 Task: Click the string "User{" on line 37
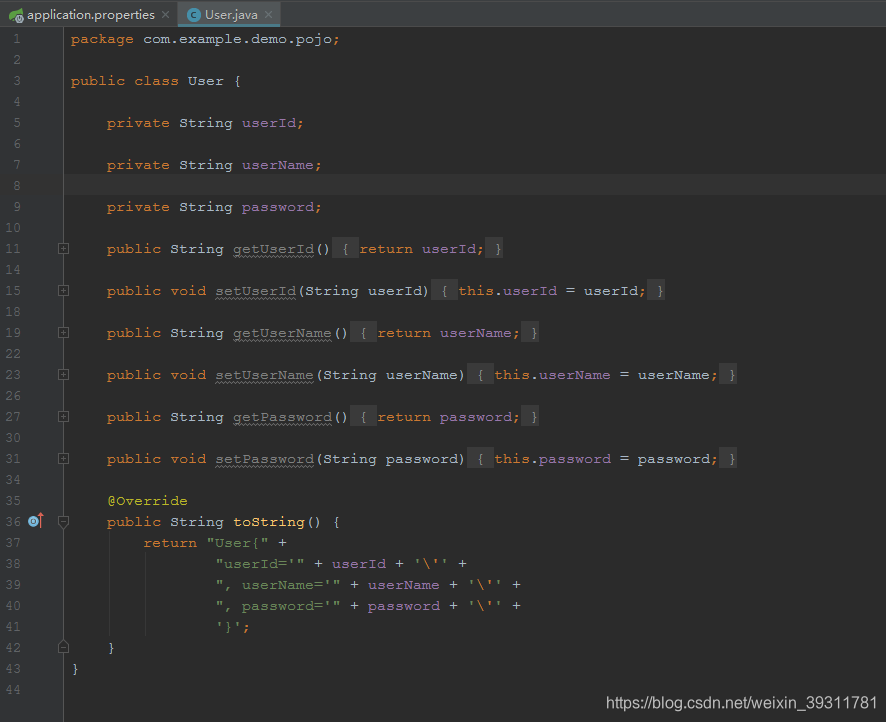237,543
